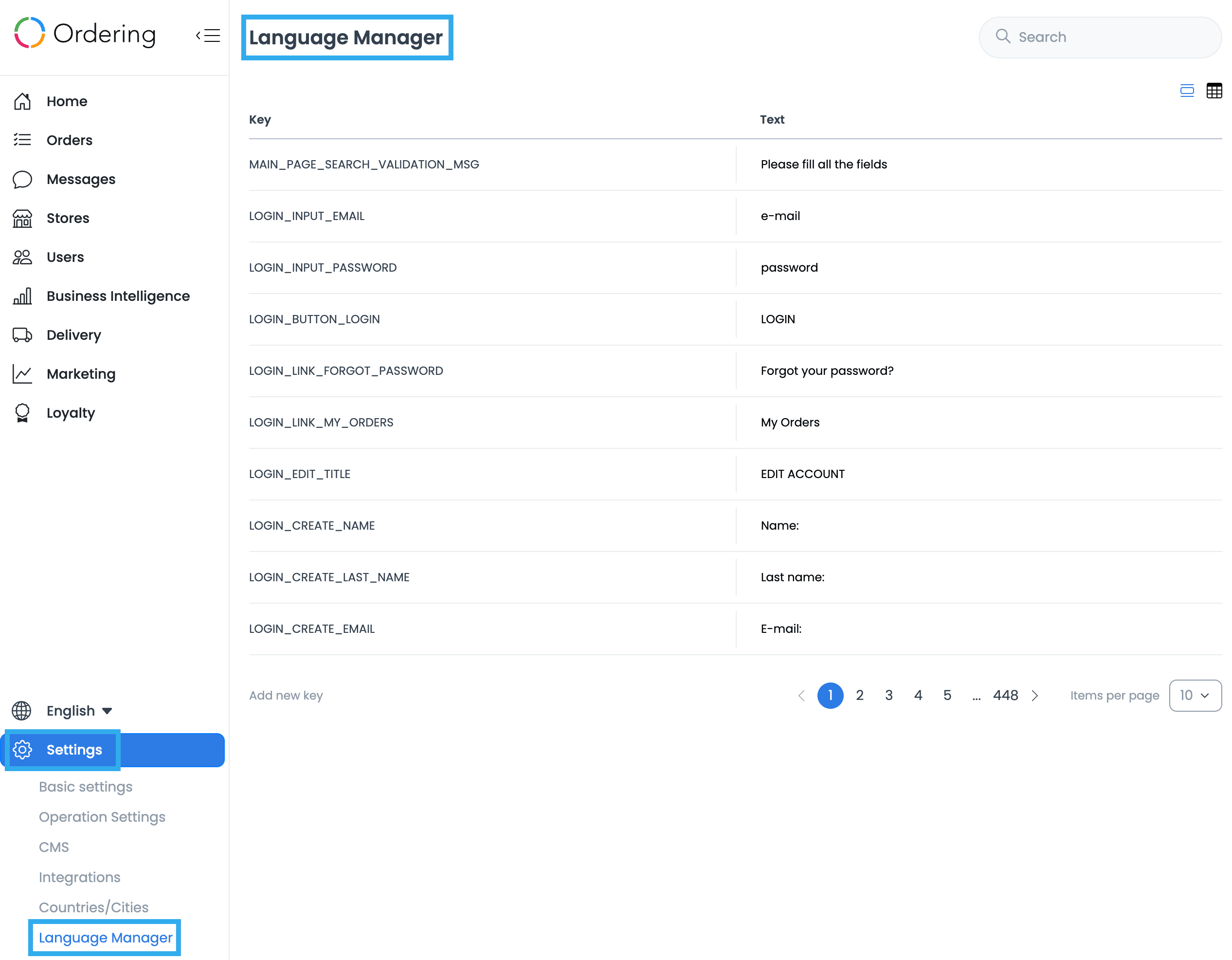This screenshot has width=1232, height=960.
Task: Collapse the sidebar menu icon
Action: click(x=208, y=36)
